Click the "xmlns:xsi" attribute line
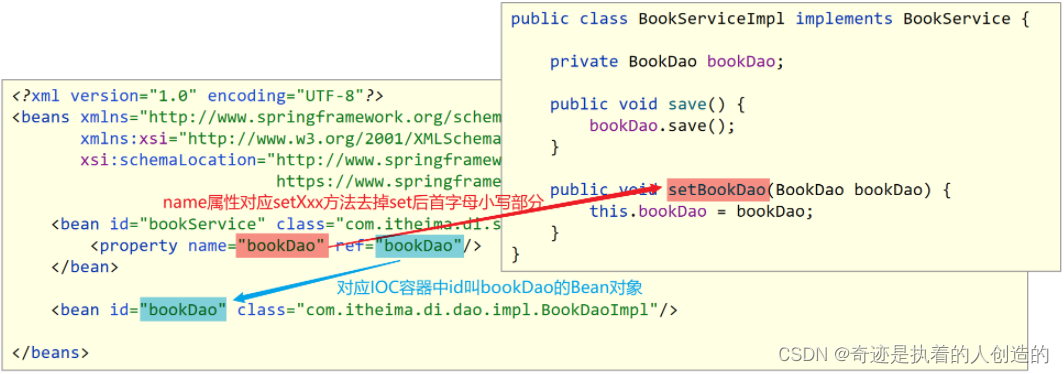This screenshot has width=1064, height=374. (x=290, y=138)
